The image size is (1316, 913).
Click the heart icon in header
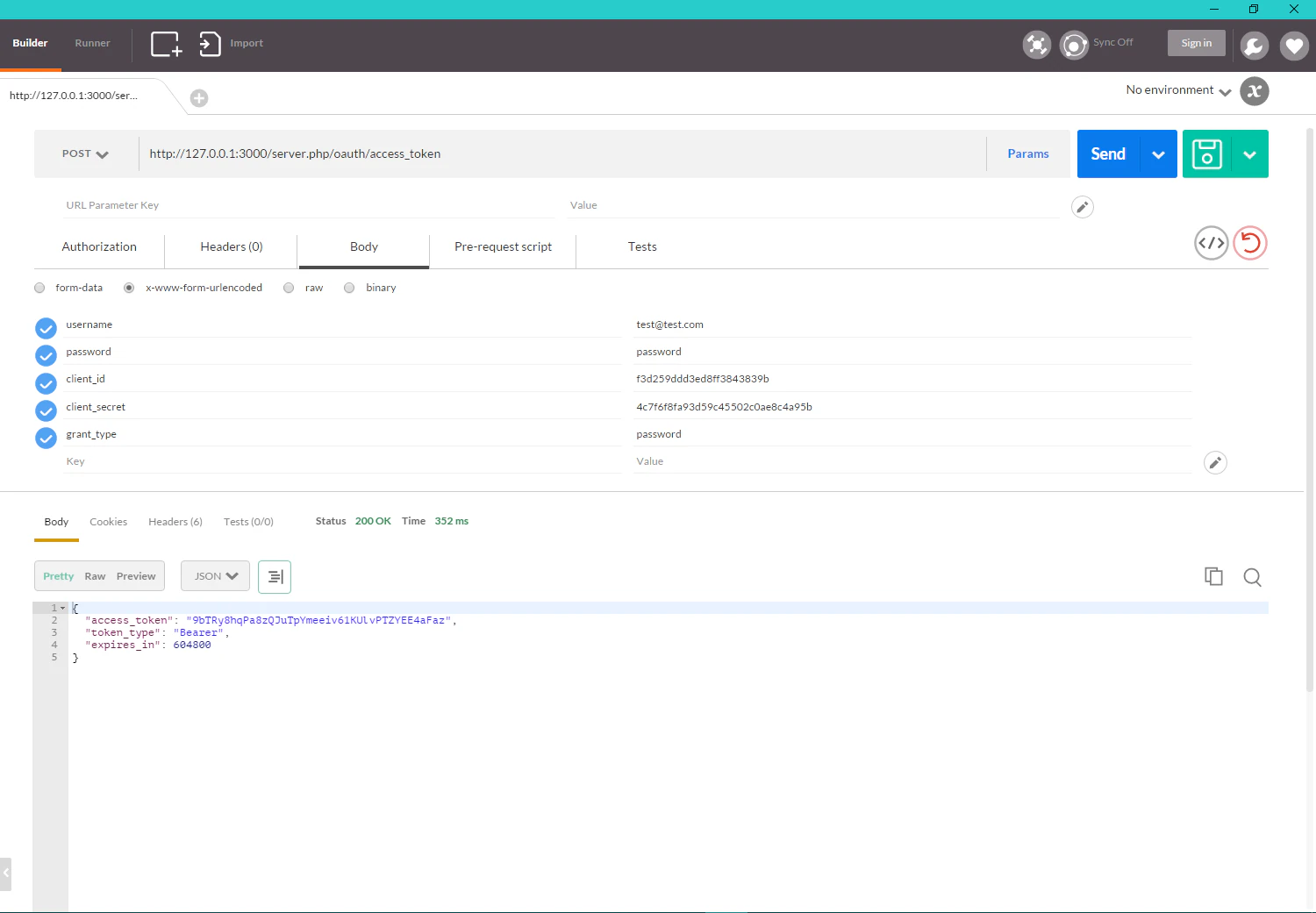click(1294, 46)
